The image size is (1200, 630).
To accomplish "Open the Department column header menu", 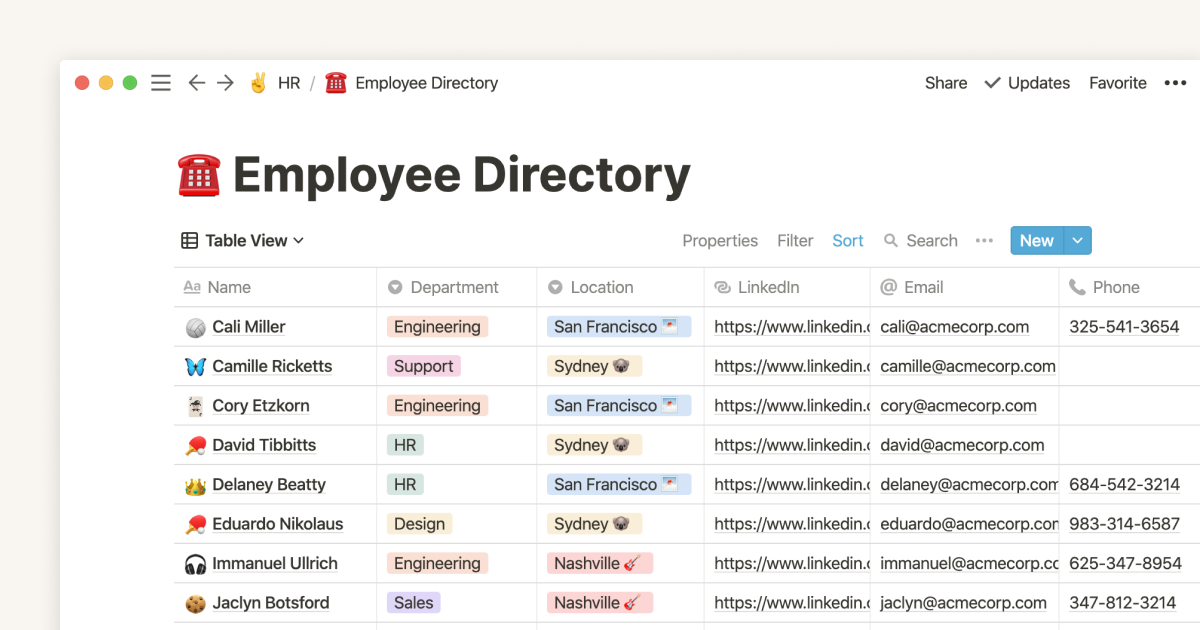I will coord(455,287).
